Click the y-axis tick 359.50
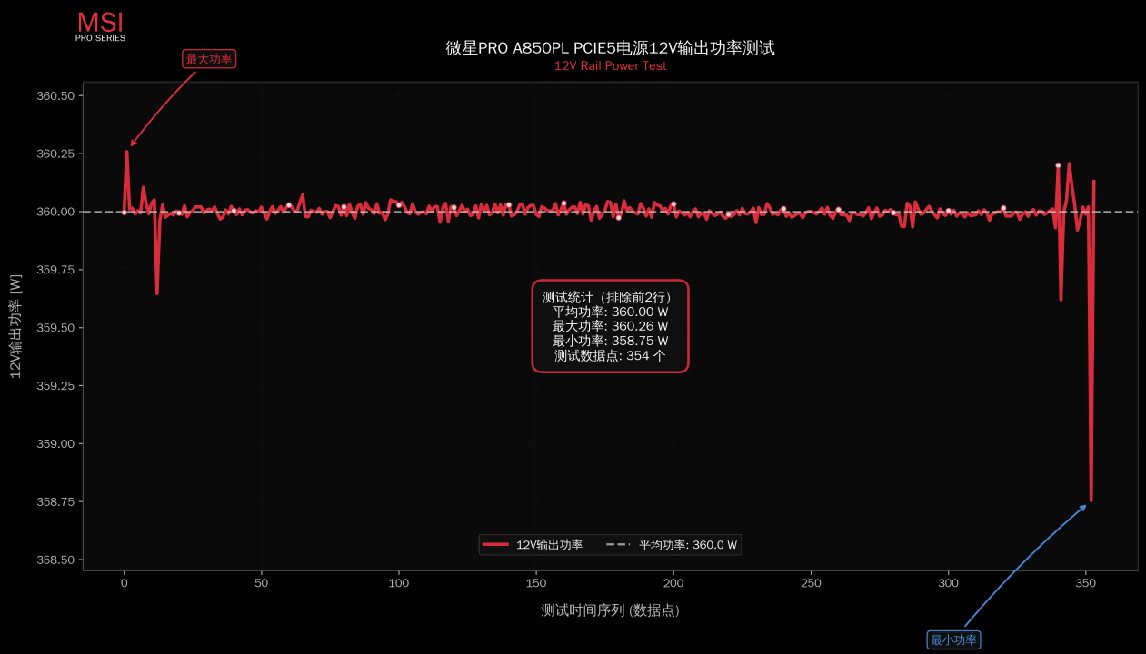The height and width of the screenshot is (654, 1146). (x=56, y=328)
